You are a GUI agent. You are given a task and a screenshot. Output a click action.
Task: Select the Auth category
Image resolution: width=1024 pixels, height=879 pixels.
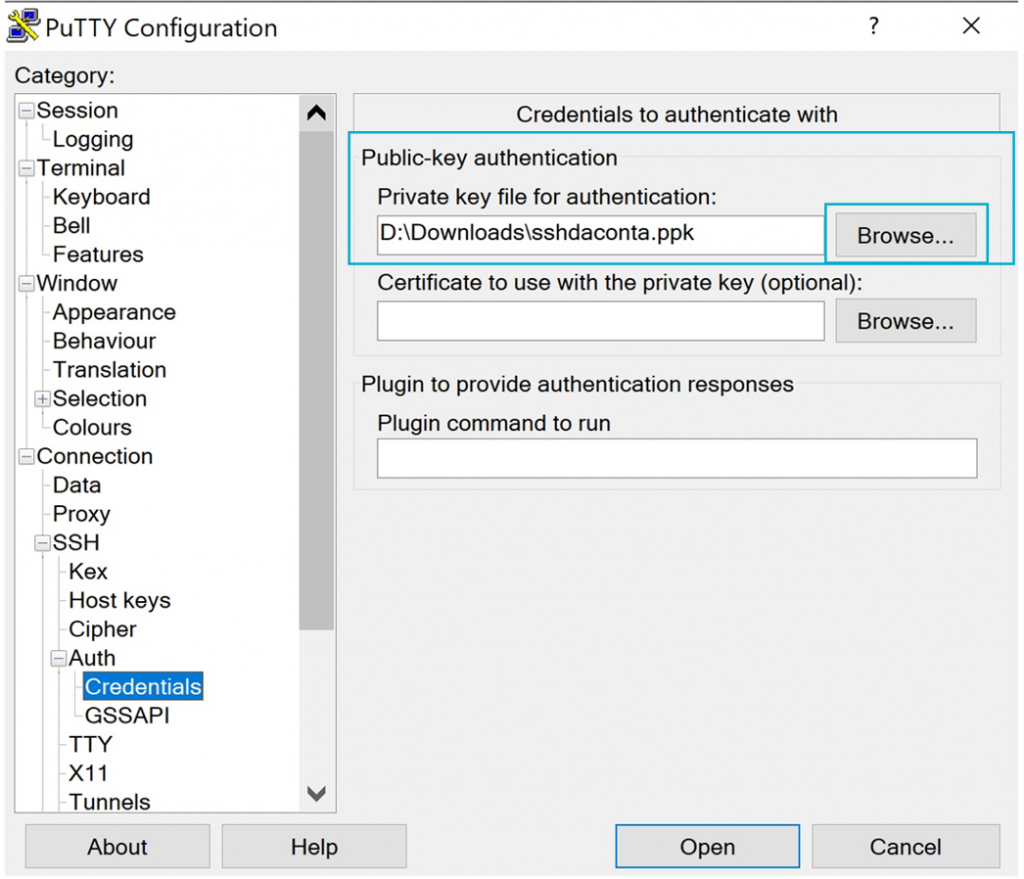click(x=91, y=658)
